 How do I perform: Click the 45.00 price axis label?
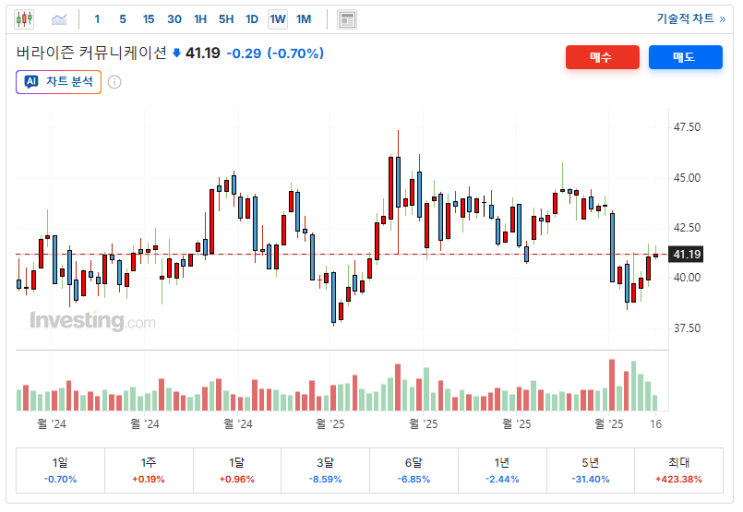(x=687, y=178)
